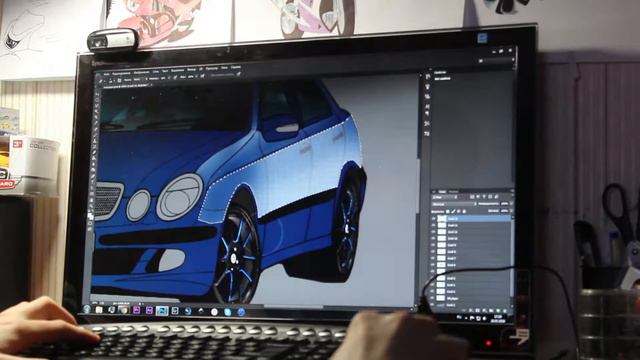
Task: Open the Filter menu
Action: (191, 70)
